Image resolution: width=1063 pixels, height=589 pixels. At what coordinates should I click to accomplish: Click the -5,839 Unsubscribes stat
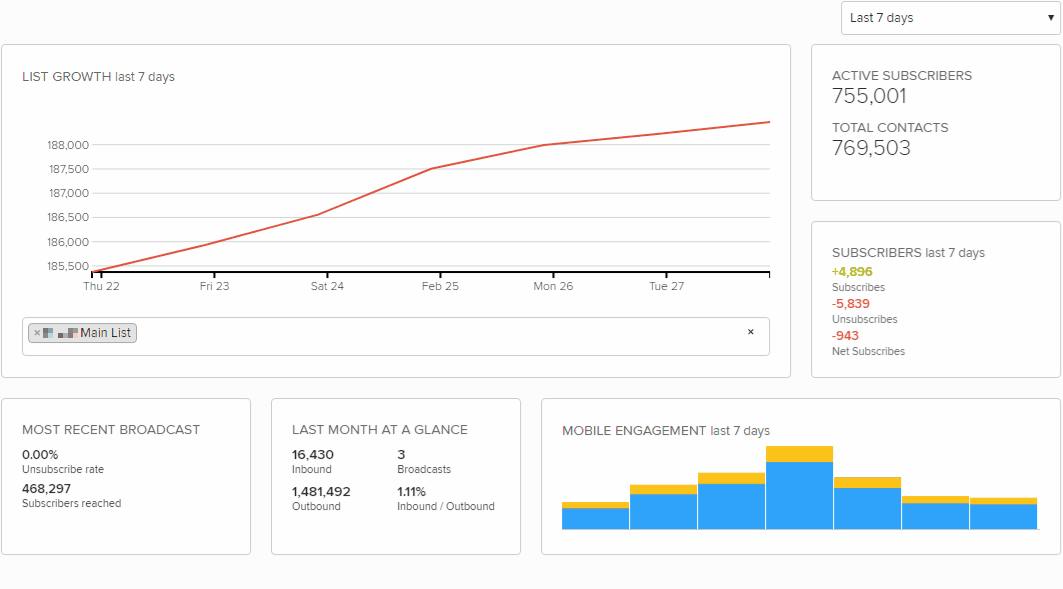point(850,303)
